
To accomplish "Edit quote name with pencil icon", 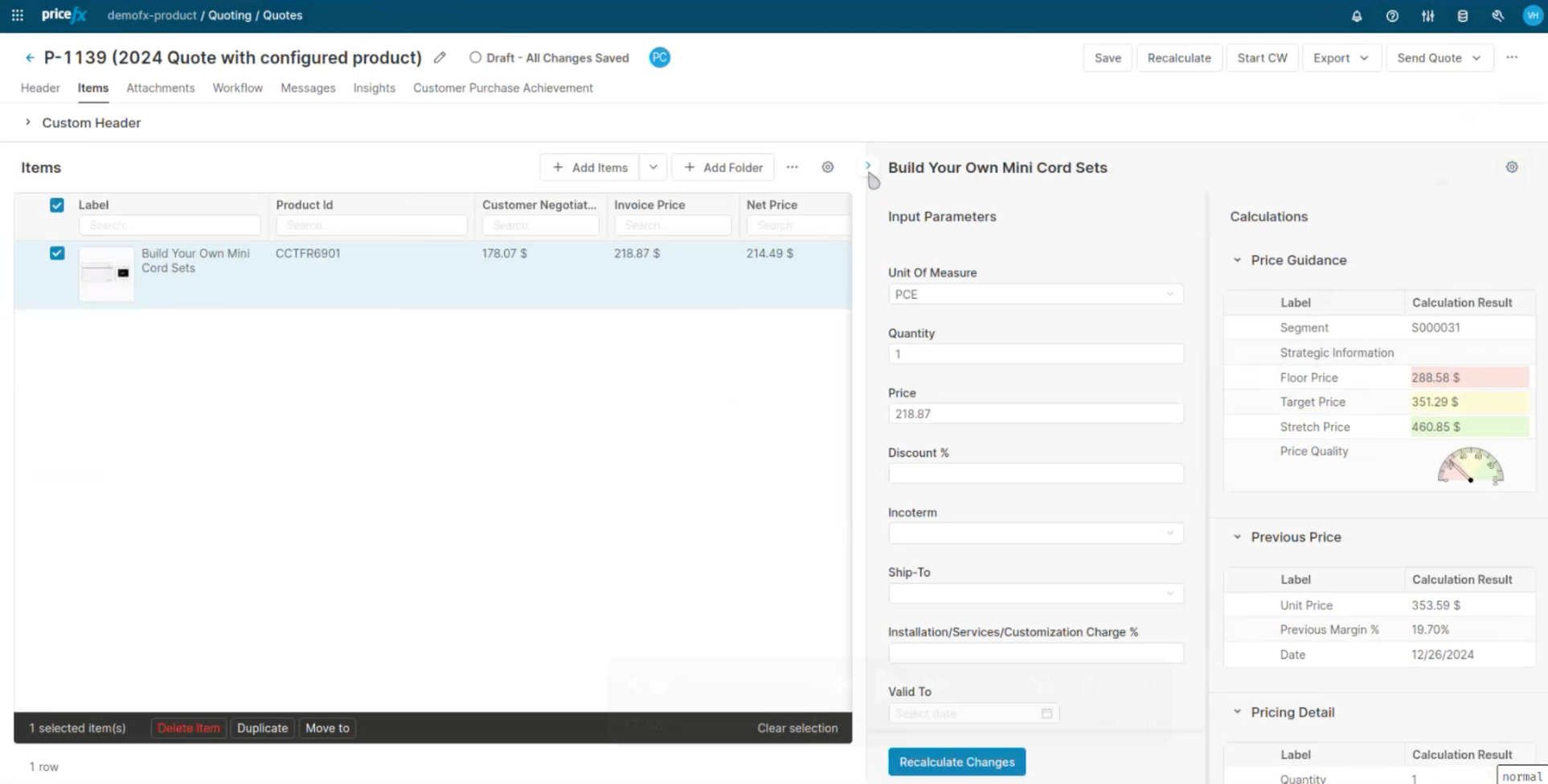I will (440, 58).
